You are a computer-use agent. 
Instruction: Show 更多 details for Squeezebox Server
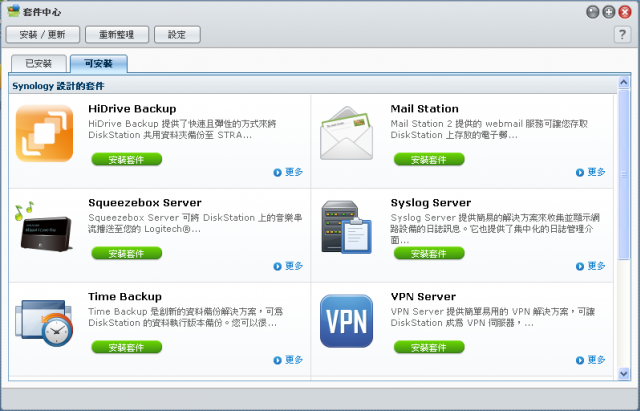pyautogui.click(x=288, y=266)
